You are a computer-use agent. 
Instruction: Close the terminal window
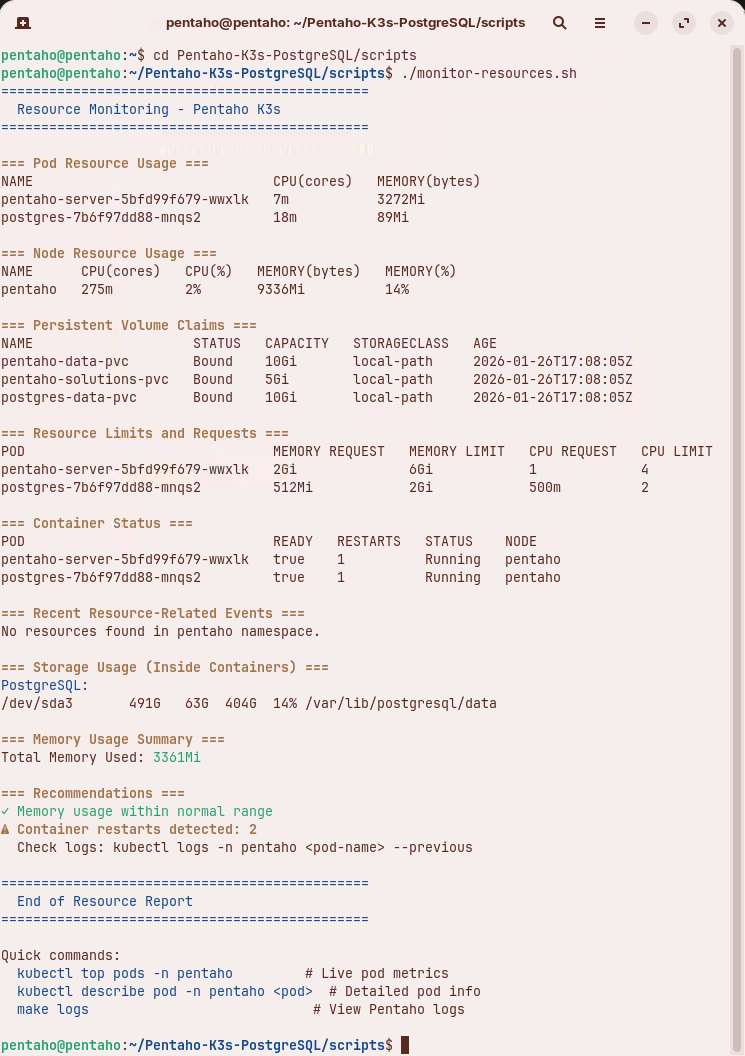721,22
